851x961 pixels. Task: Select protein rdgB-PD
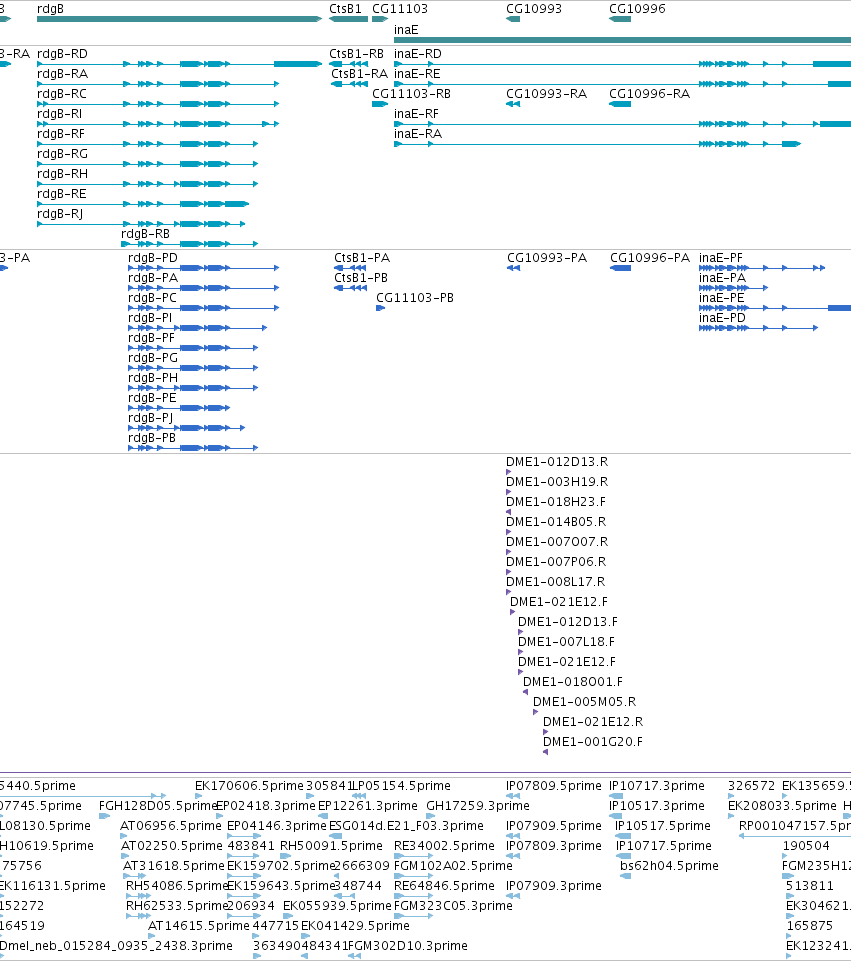(x=153, y=258)
